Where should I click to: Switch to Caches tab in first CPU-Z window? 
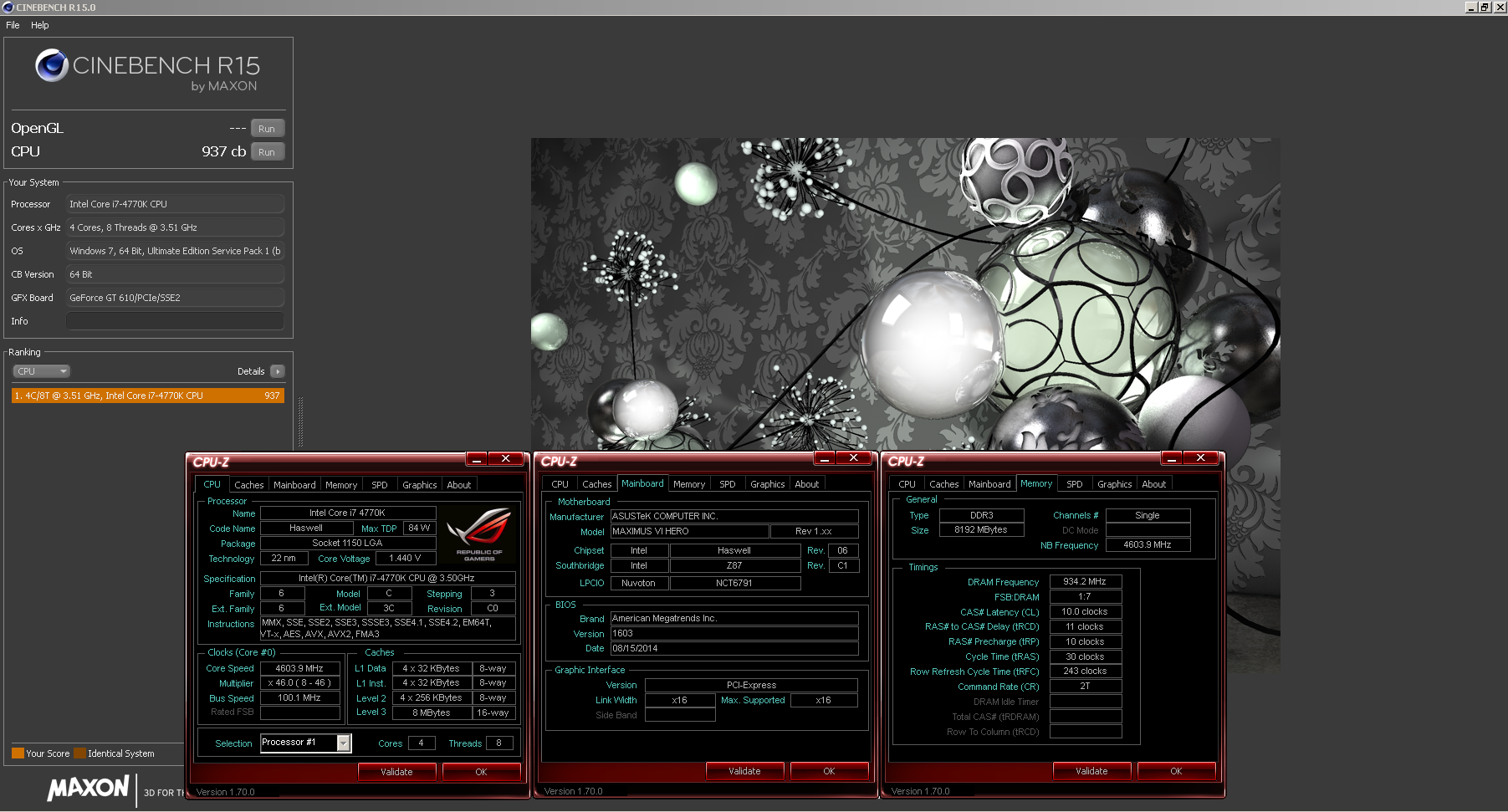tap(248, 485)
